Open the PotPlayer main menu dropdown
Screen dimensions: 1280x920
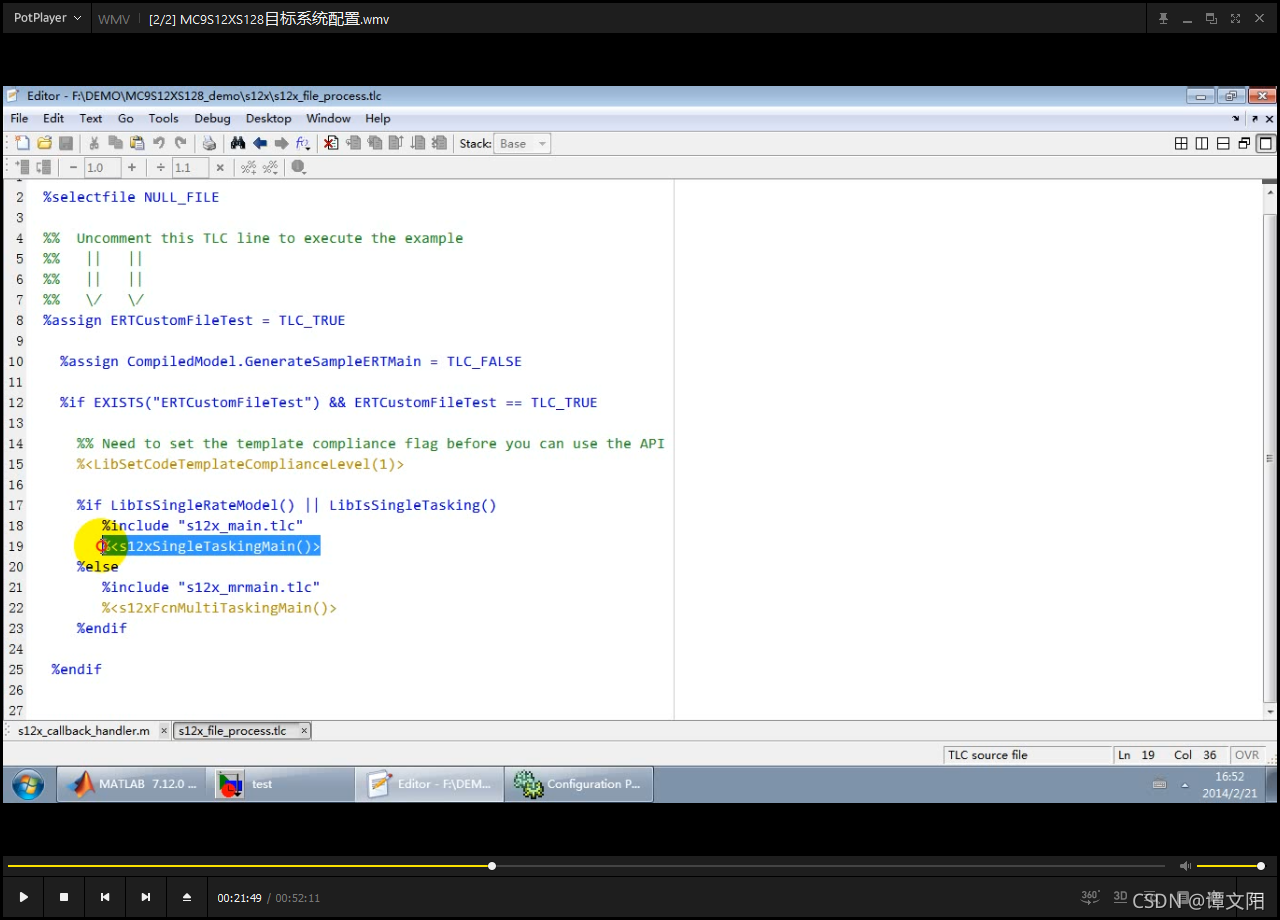point(47,18)
